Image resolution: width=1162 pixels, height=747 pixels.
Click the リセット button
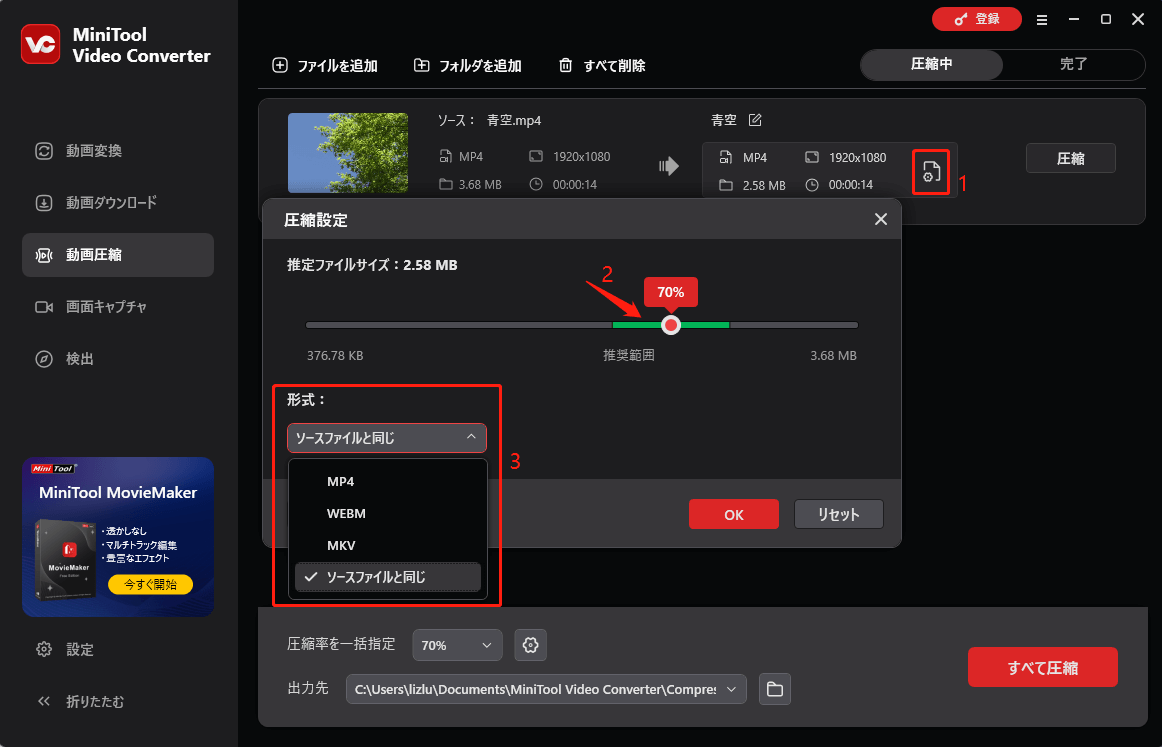(839, 514)
